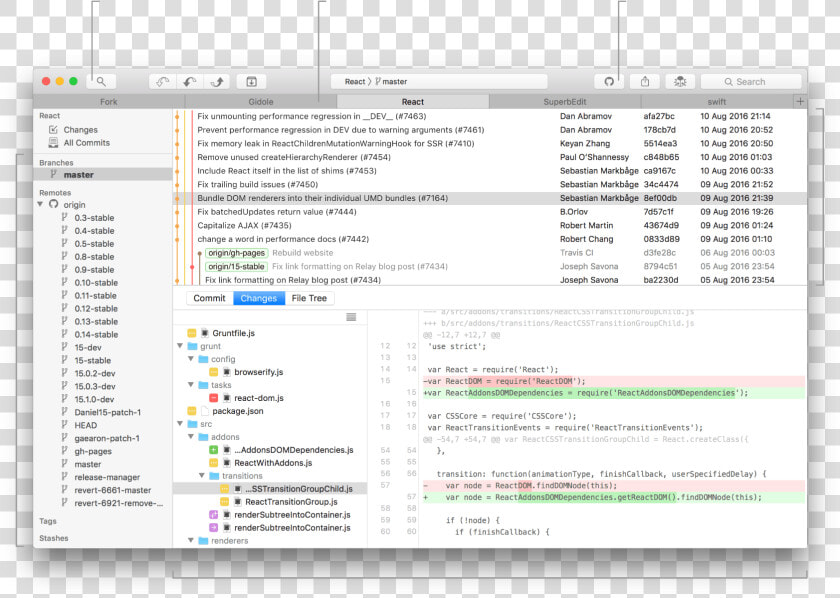Select commit 'Bundle DOM renderers into their individual UMD bundles'
840x598 pixels.
point(490,198)
